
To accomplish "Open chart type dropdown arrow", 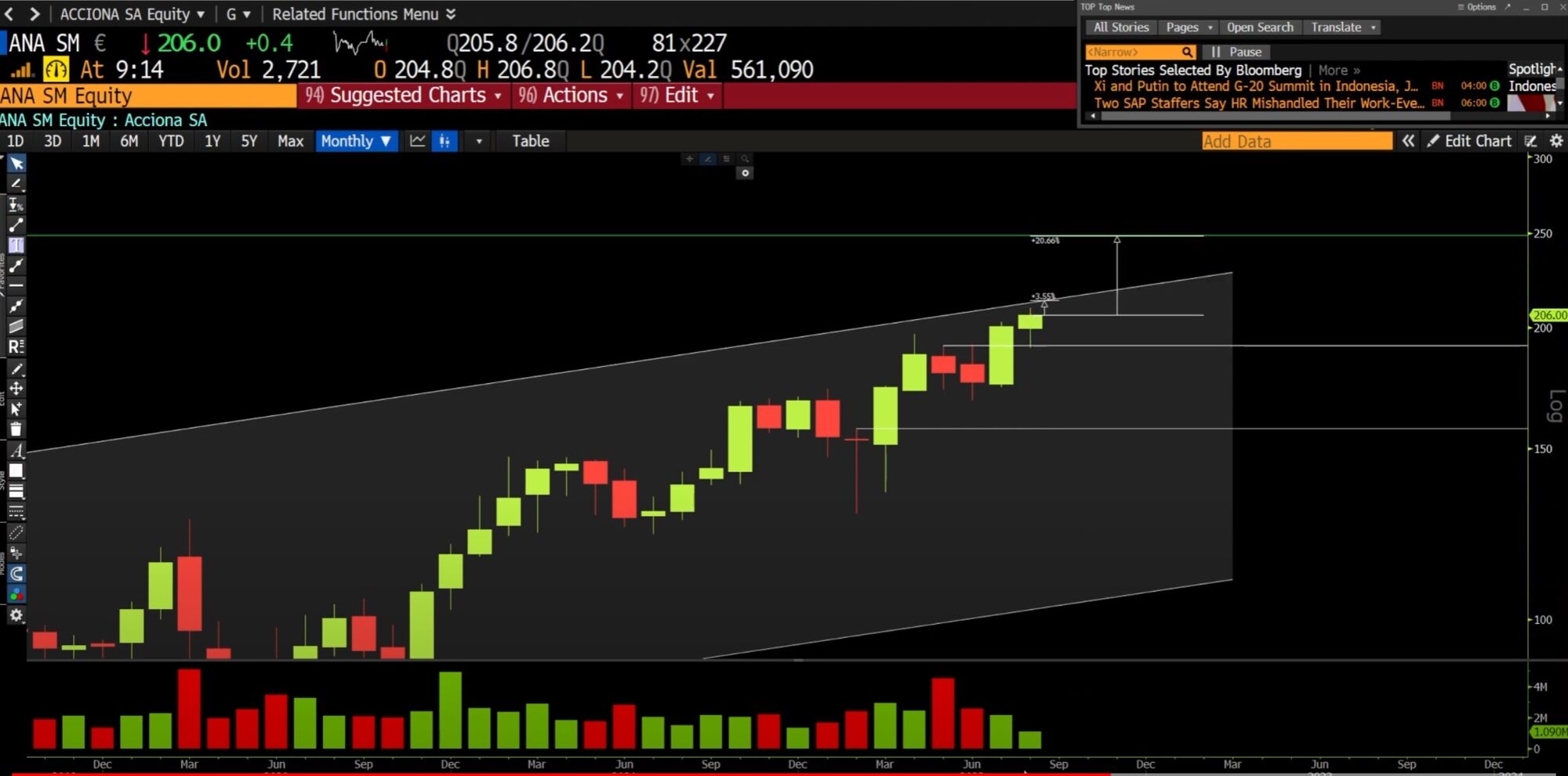I will pos(479,141).
